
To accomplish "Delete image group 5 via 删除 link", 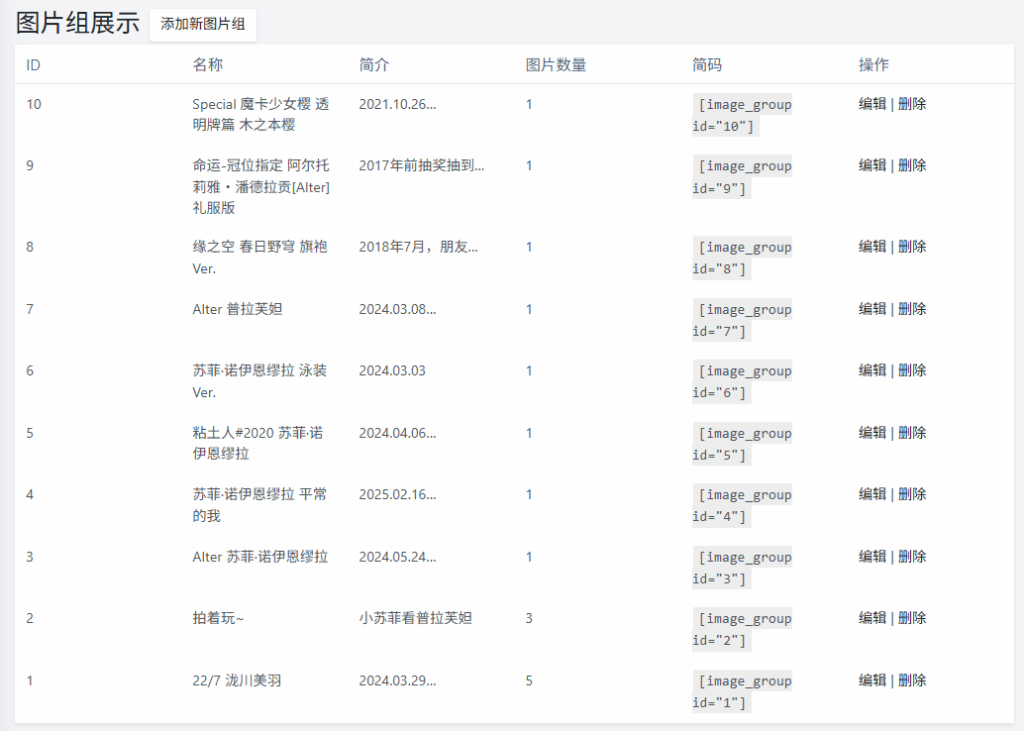I will click(x=912, y=432).
